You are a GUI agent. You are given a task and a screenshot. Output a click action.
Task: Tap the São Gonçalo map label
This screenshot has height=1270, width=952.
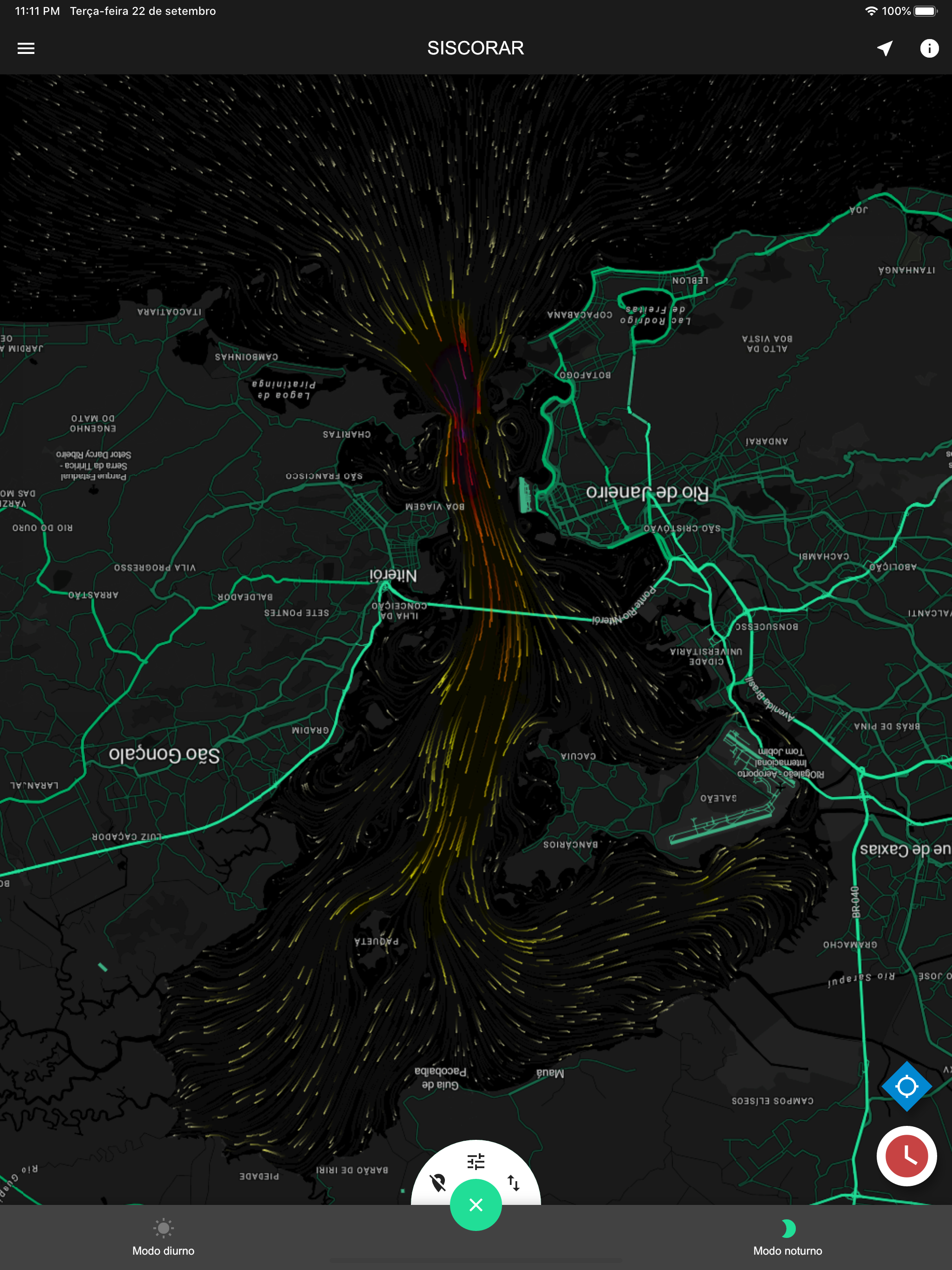164,754
